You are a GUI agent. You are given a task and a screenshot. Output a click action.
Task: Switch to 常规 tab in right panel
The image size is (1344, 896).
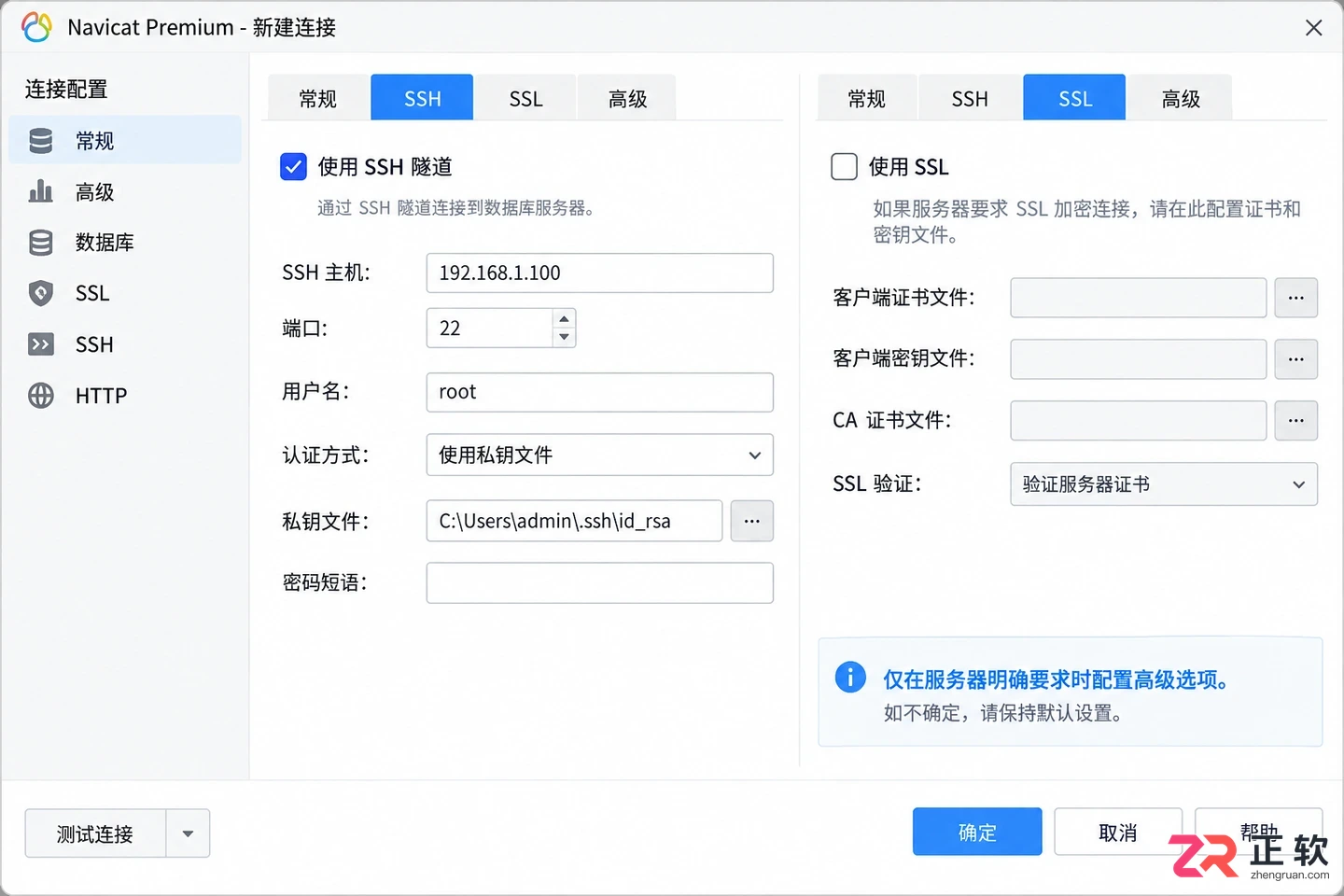point(867,98)
